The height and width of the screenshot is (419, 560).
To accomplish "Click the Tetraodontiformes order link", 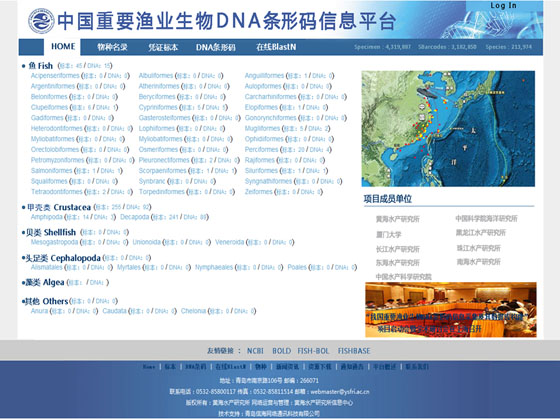I will pos(56,192).
